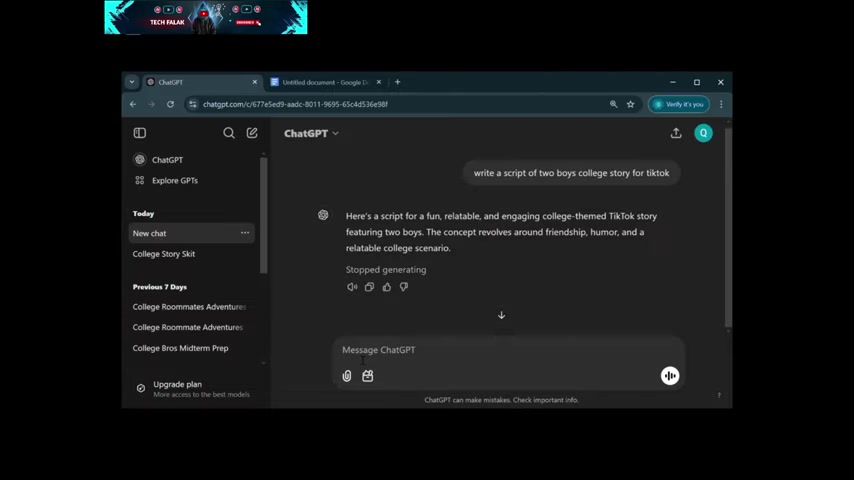Viewport: 854px width, 480px height.
Task: Click the Stopped generating text
Action: pyautogui.click(x=386, y=270)
